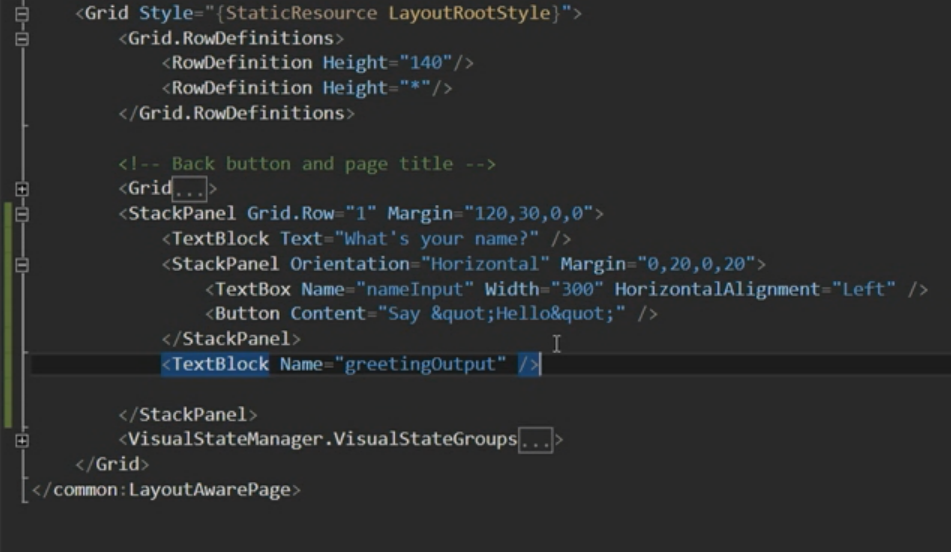Click the "0,20,0,20" margin value
Viewport: 951px width, 552px height.
696,264
